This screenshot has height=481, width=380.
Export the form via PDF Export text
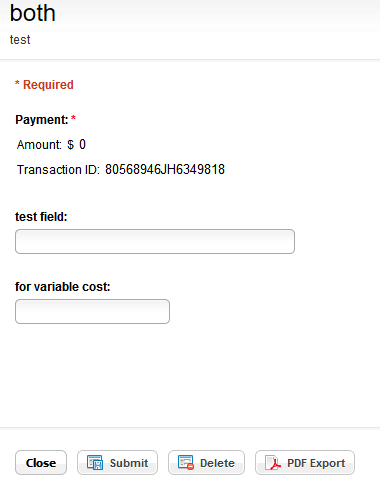316,463
